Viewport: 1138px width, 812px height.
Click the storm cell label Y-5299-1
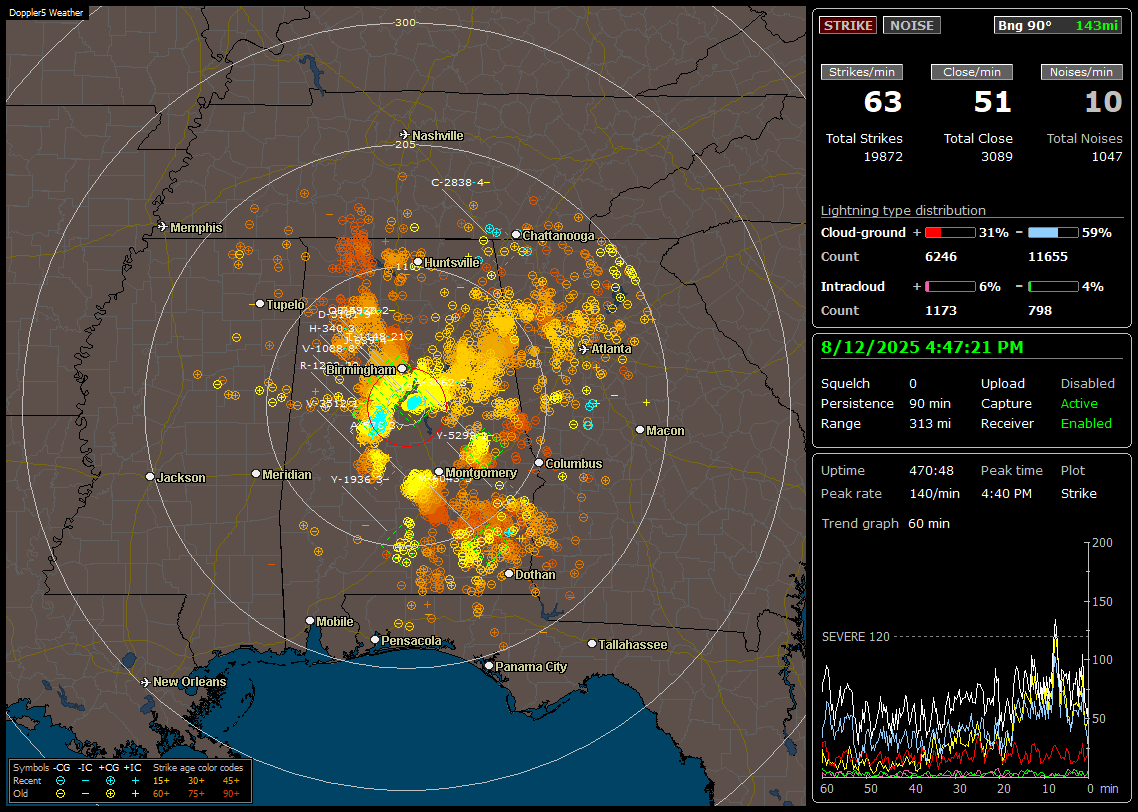(462, 435)
